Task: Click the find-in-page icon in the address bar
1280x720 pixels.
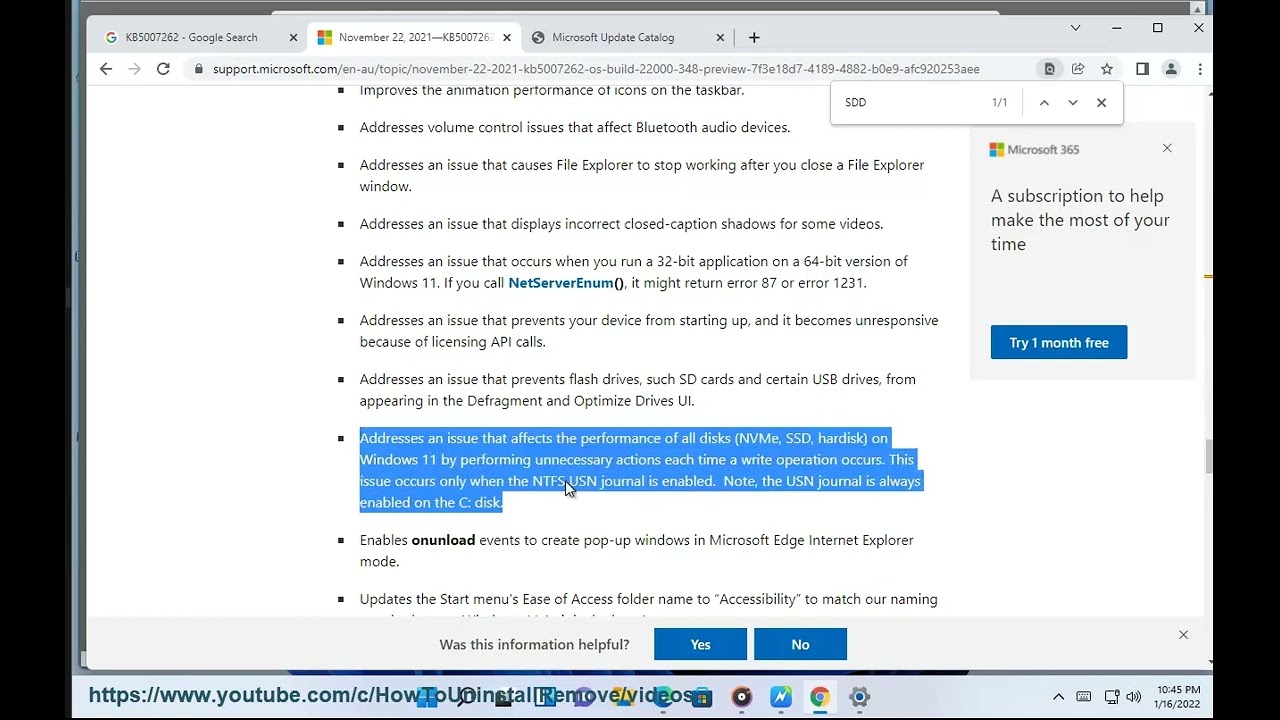Action: [1049, 69]
